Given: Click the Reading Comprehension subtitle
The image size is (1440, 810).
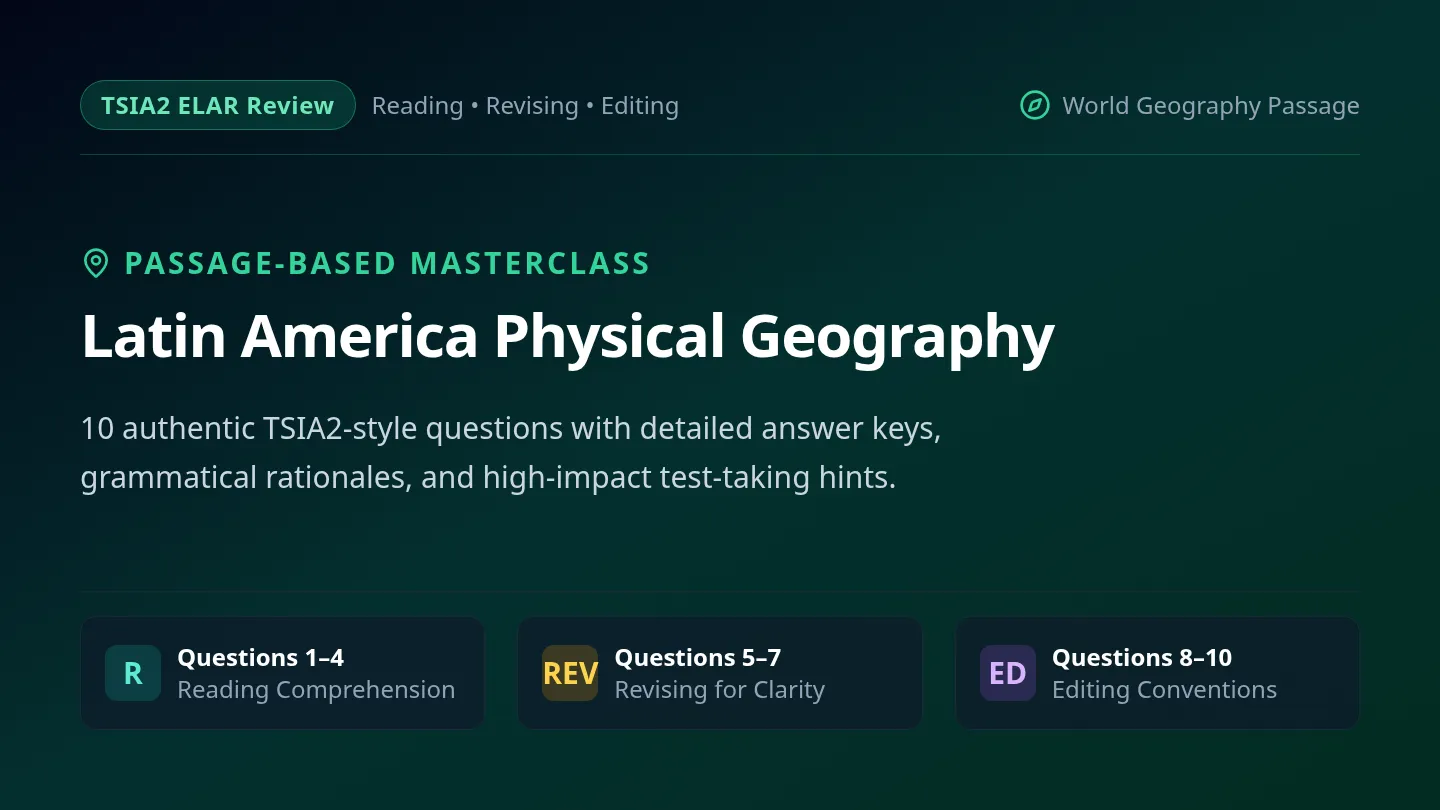Looking at the screenshot, I should click(316, 690).
